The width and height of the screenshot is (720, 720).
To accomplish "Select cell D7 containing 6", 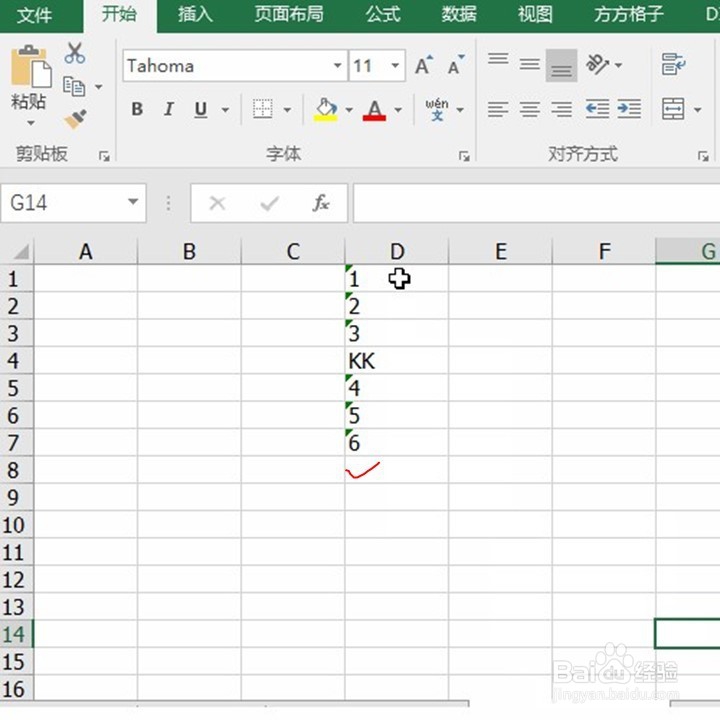I will (397, 443).
